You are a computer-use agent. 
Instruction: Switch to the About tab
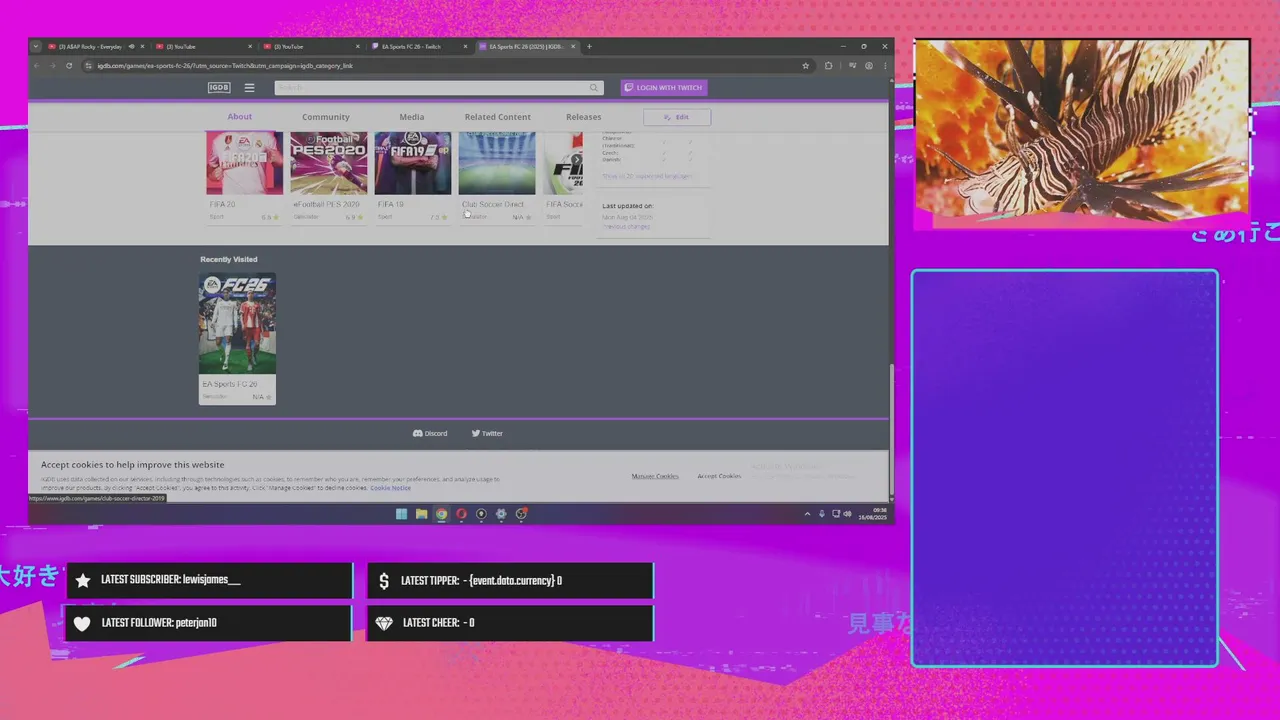coord(240,117)
